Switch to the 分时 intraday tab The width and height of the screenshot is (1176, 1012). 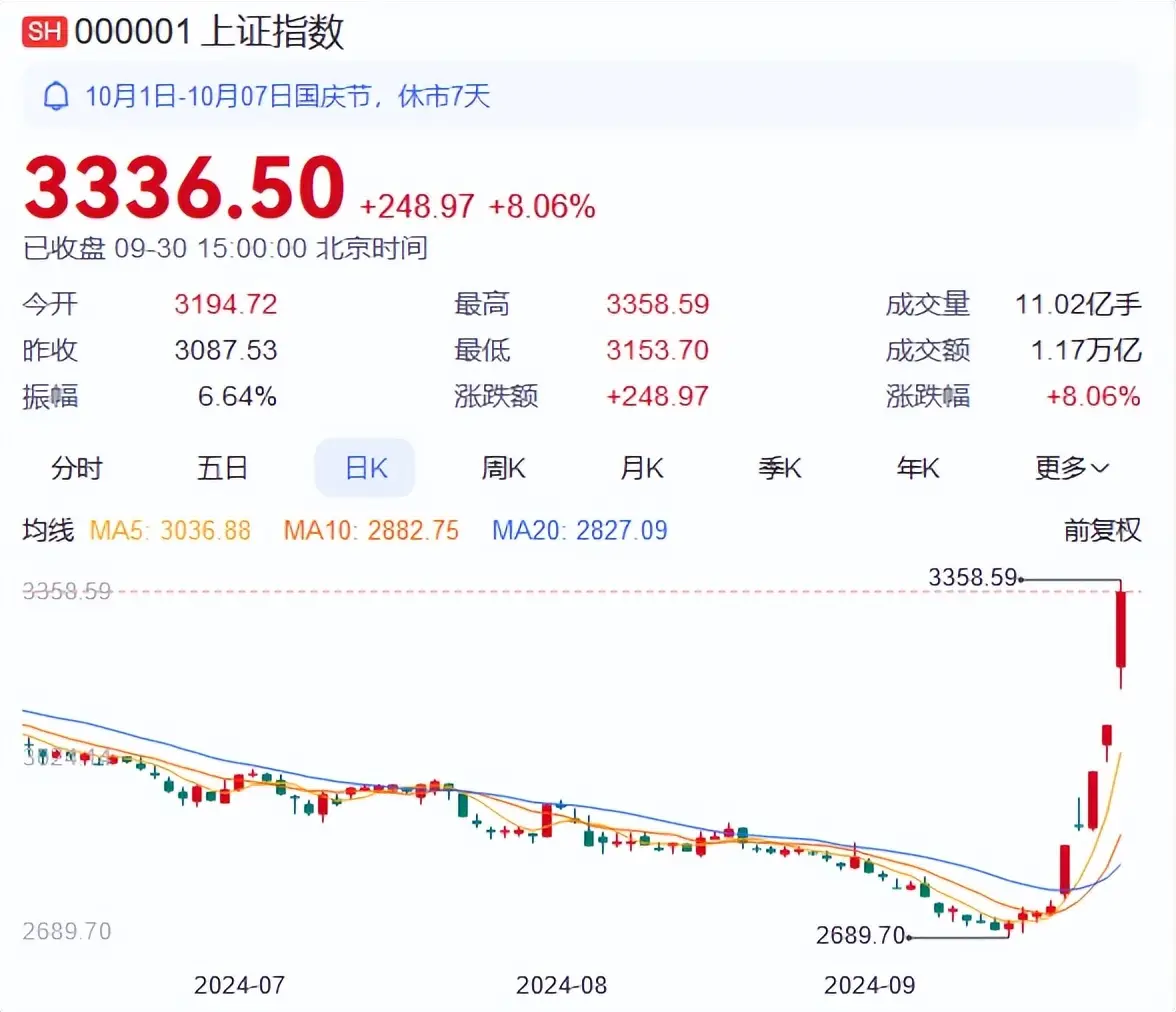[77, 468]
